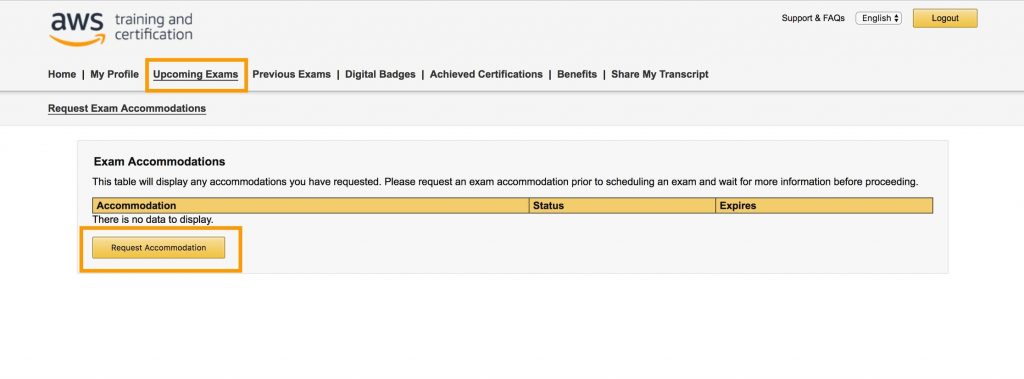The image size is (1024, 379).
Task: Navigate to Digital Badges
Action: tap(380, 74)
